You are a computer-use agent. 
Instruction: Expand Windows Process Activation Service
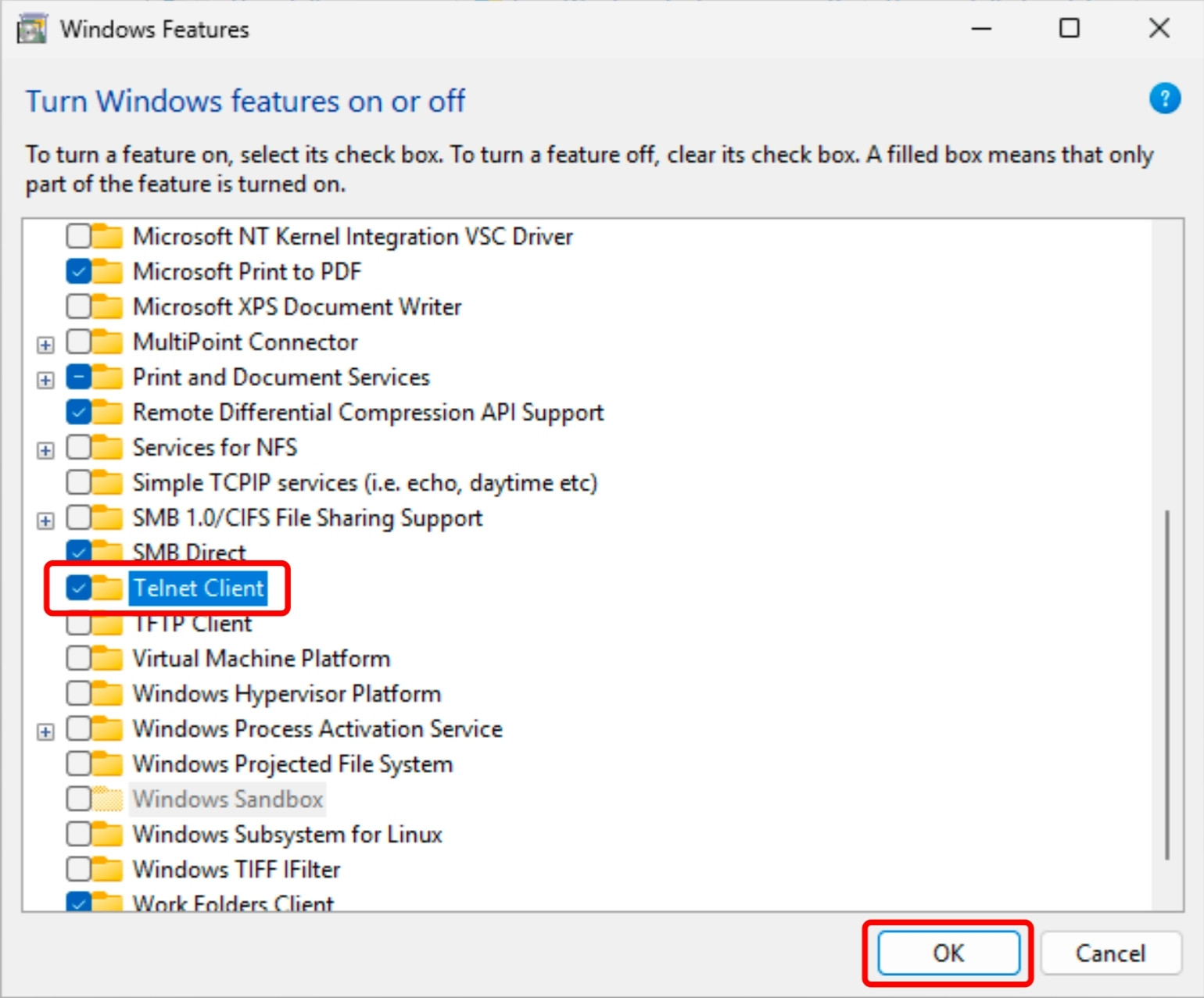click(x=45, y=731)
